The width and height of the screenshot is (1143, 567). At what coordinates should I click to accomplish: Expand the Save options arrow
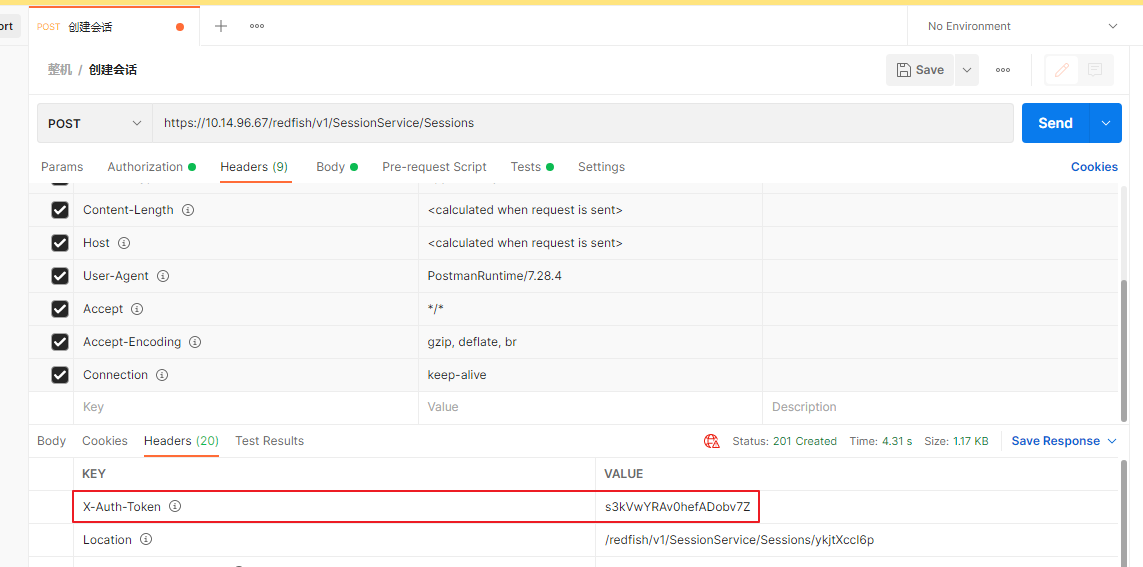pyautogui.click(x=967, y=70)
